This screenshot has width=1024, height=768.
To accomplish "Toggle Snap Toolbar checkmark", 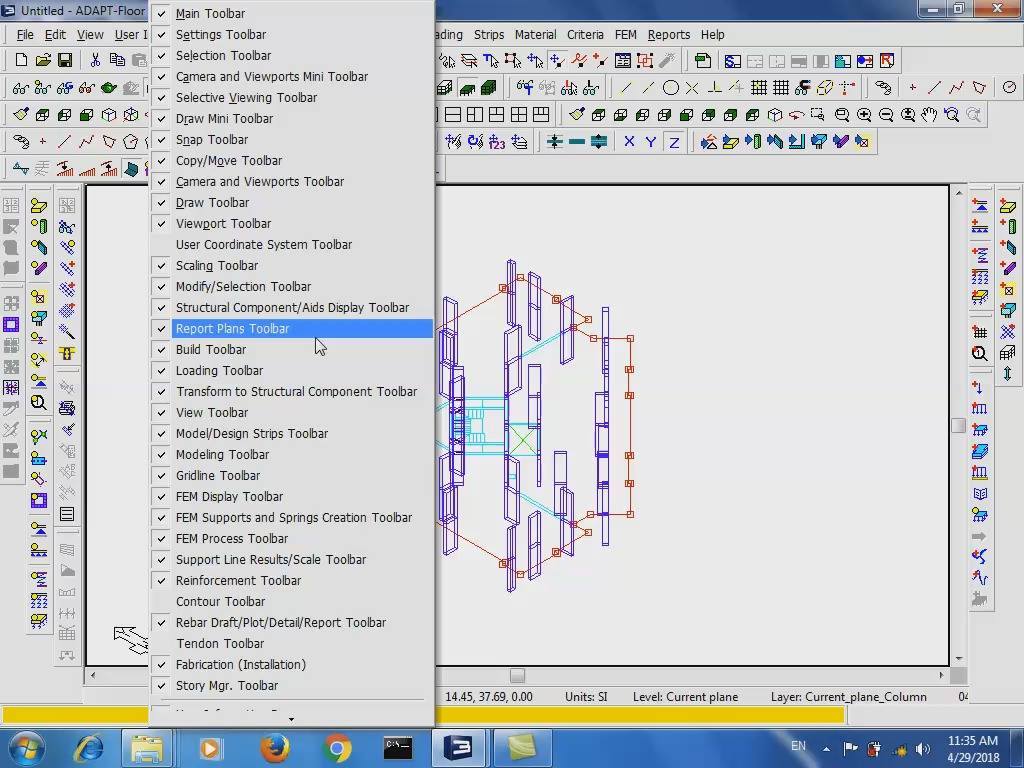I will 161,140.
